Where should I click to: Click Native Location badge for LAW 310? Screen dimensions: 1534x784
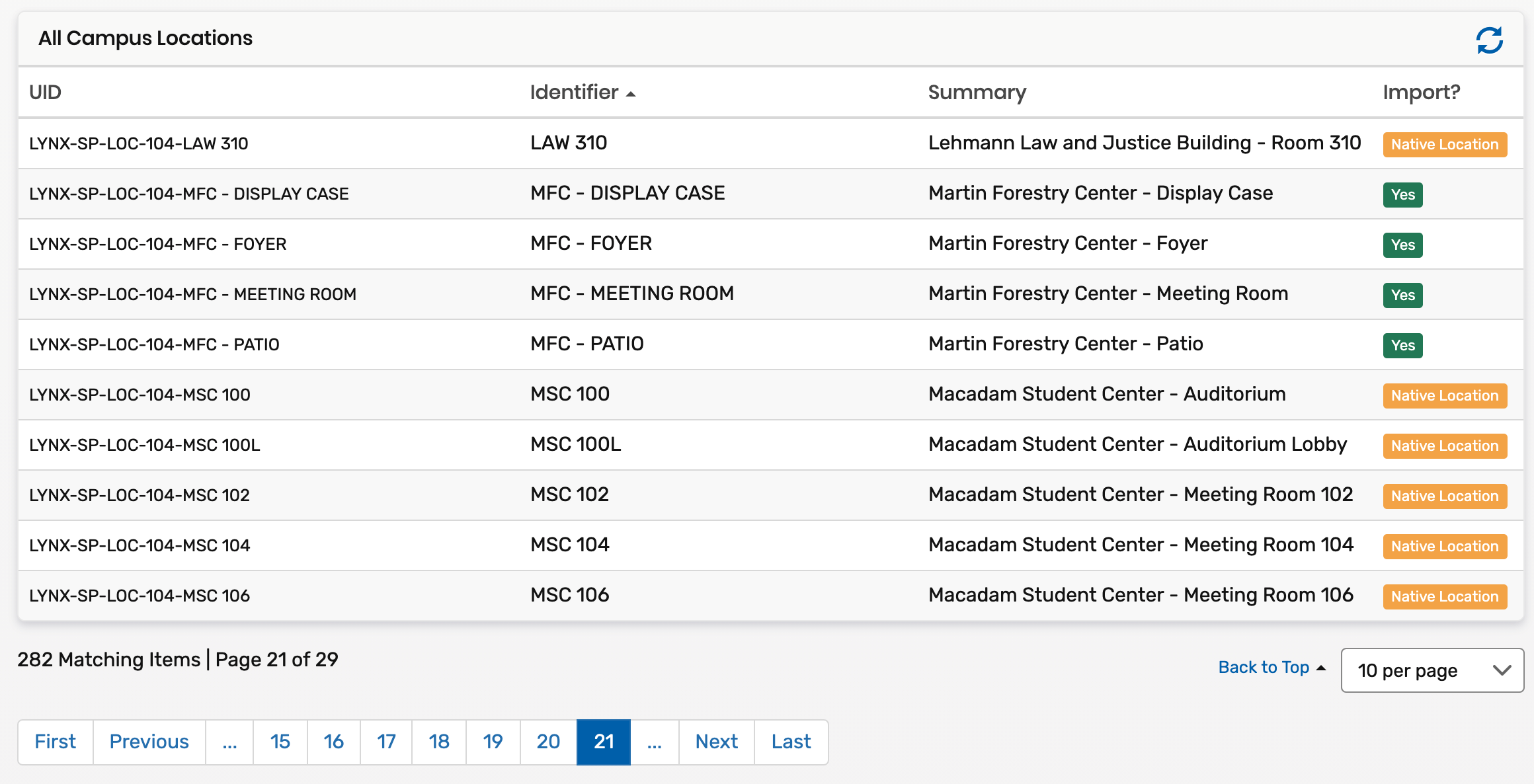[x=1444, y=144]
